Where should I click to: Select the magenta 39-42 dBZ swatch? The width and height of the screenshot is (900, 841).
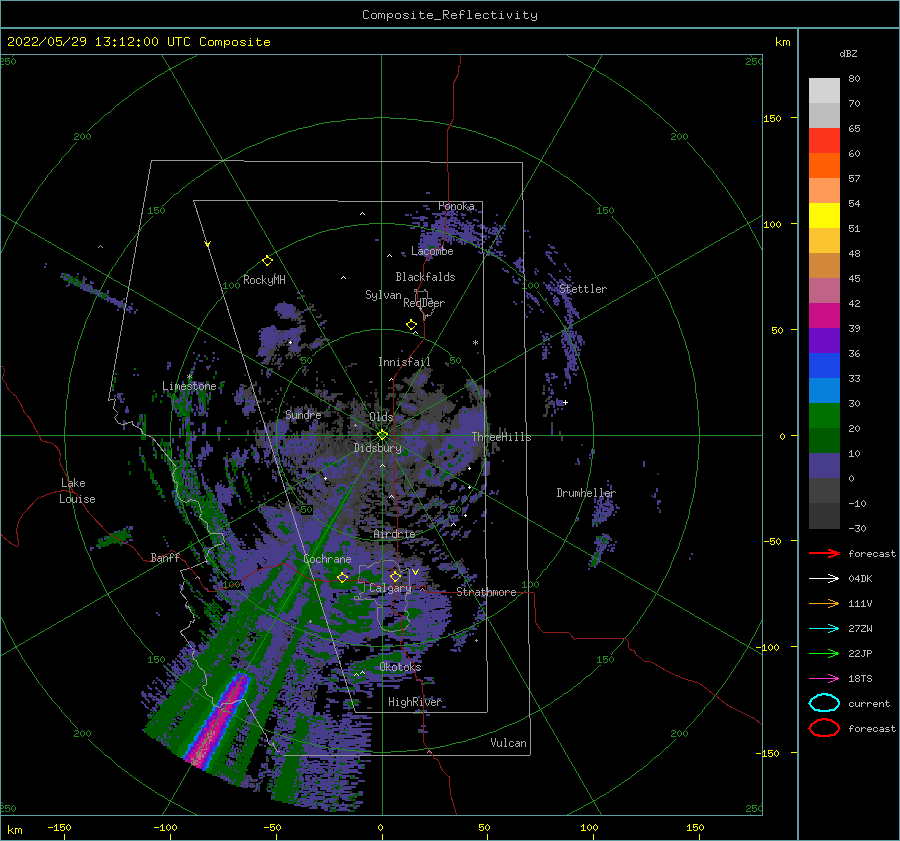(x=824, y=316)
